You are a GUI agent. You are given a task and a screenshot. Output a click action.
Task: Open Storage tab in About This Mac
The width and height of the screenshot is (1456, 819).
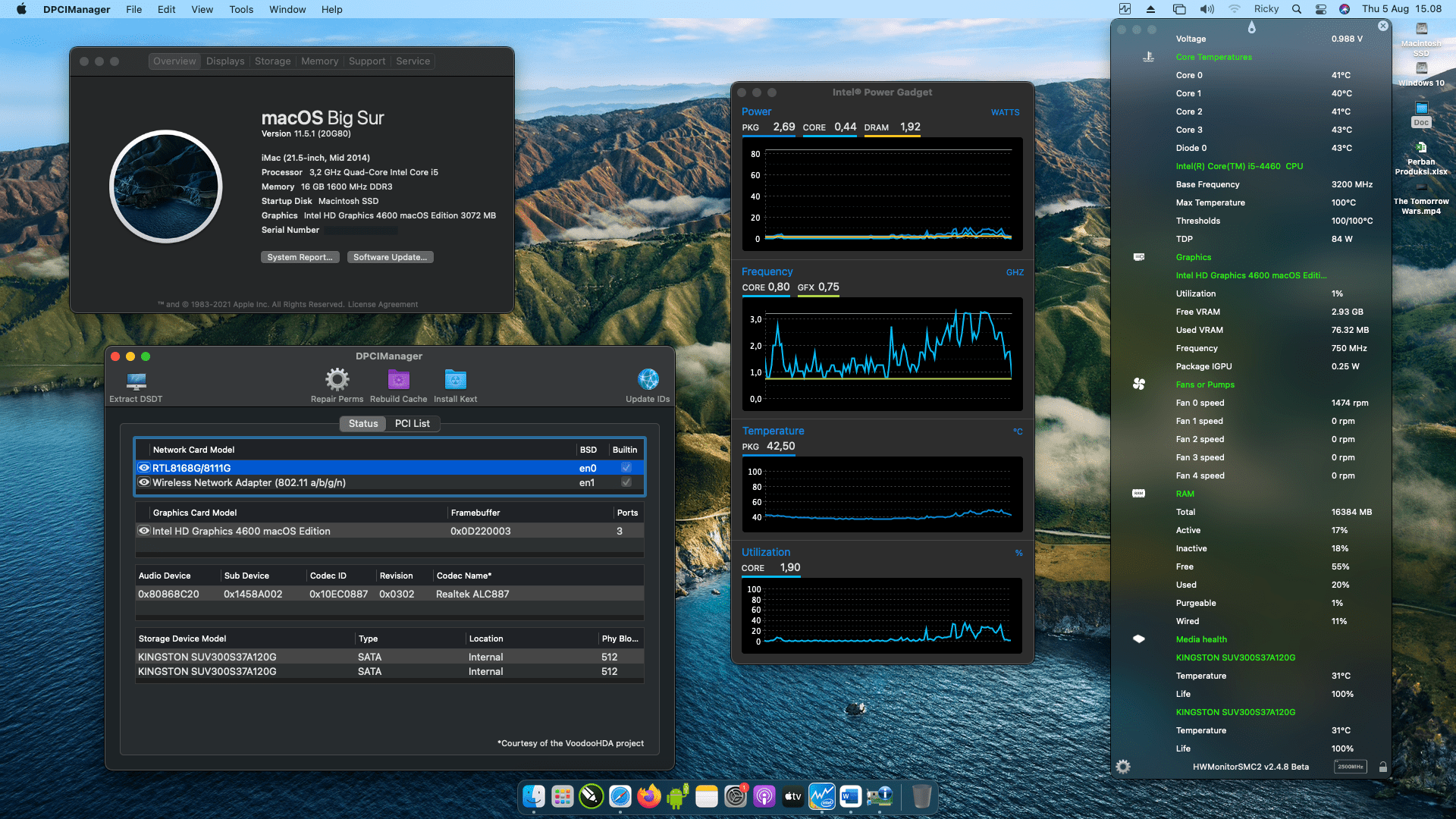(x=272, y=61)
